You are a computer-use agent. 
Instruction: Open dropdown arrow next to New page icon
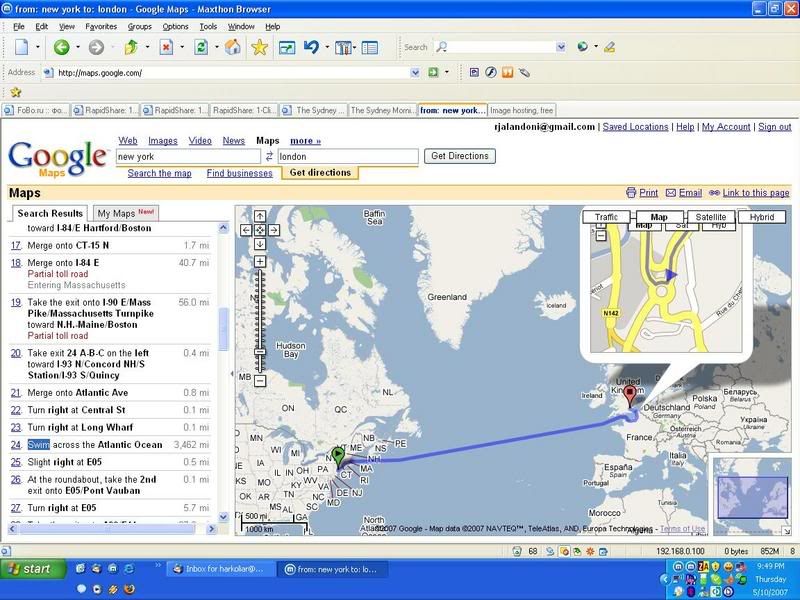click(x=38, y=47)
